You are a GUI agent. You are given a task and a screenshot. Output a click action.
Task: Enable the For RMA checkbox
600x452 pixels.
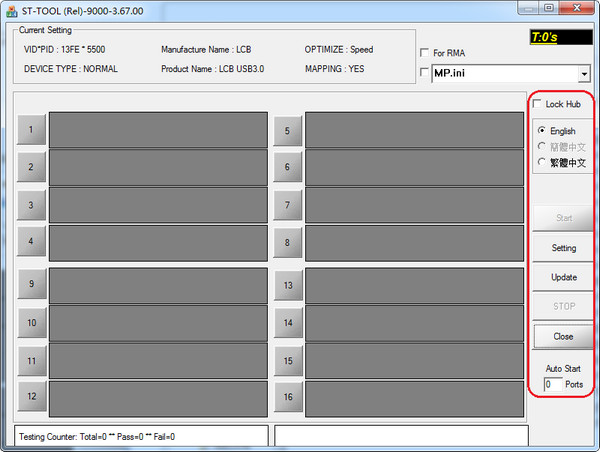[x=424, y=52]
